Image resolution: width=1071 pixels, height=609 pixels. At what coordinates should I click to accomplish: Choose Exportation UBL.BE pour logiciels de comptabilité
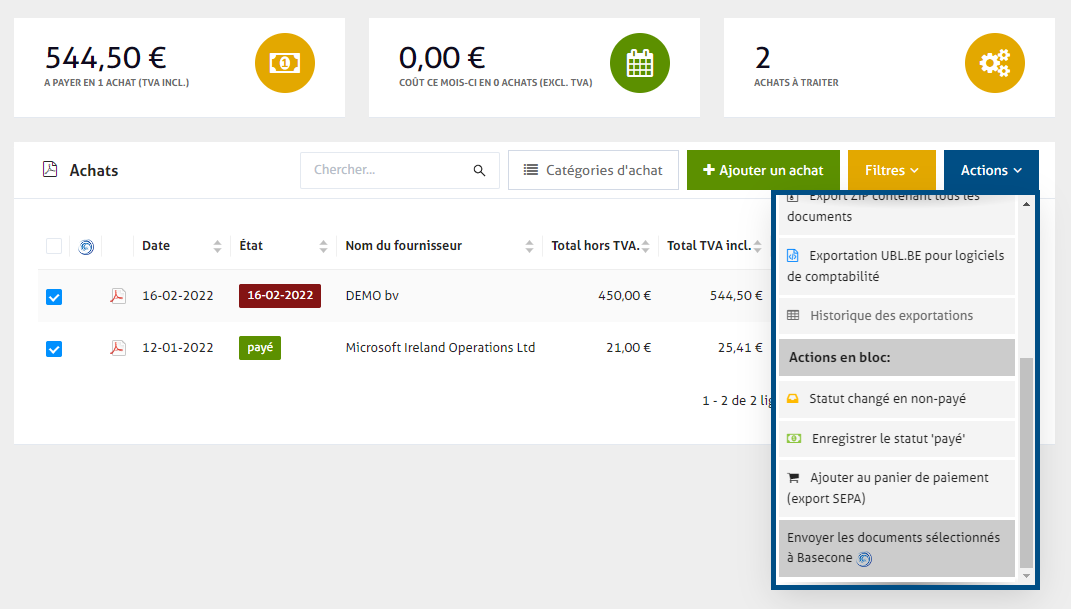coord(896,265)
